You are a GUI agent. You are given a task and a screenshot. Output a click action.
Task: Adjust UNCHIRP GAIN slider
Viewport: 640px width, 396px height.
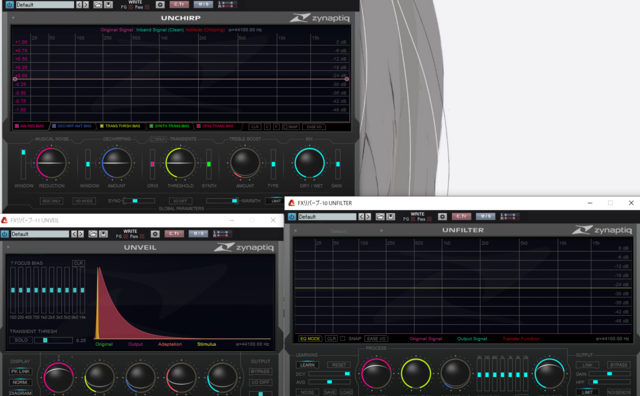[338, 164]
